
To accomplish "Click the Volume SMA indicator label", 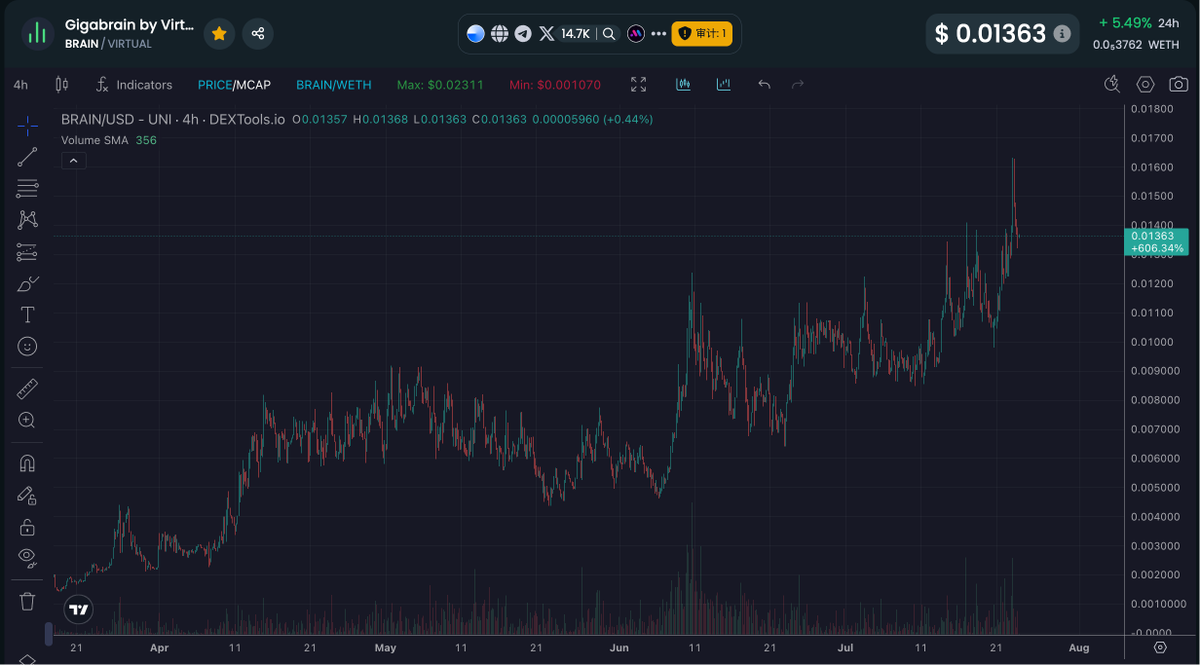I will point(95,140).
